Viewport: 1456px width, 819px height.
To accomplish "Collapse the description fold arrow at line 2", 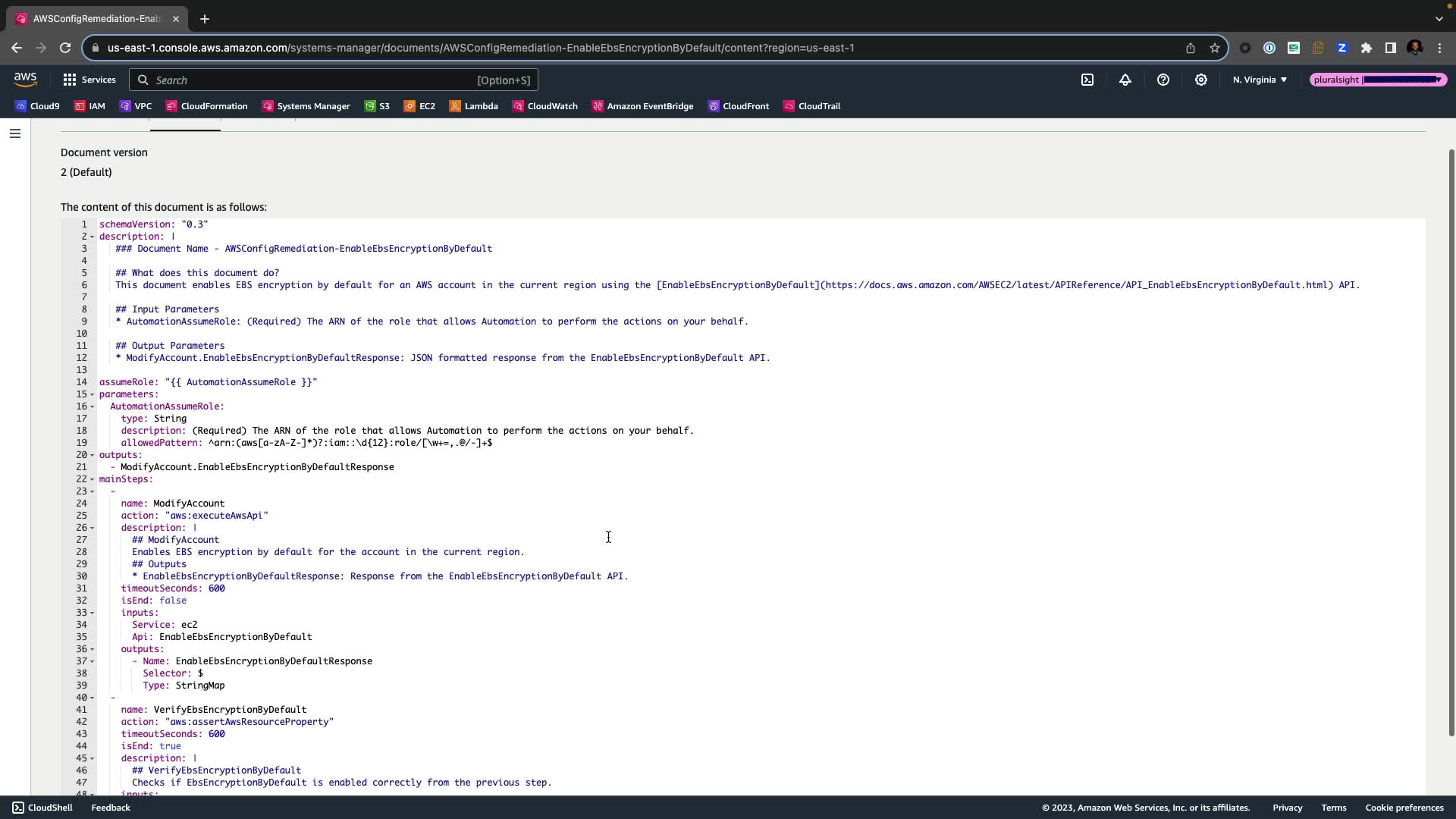I will coord(93,237).
